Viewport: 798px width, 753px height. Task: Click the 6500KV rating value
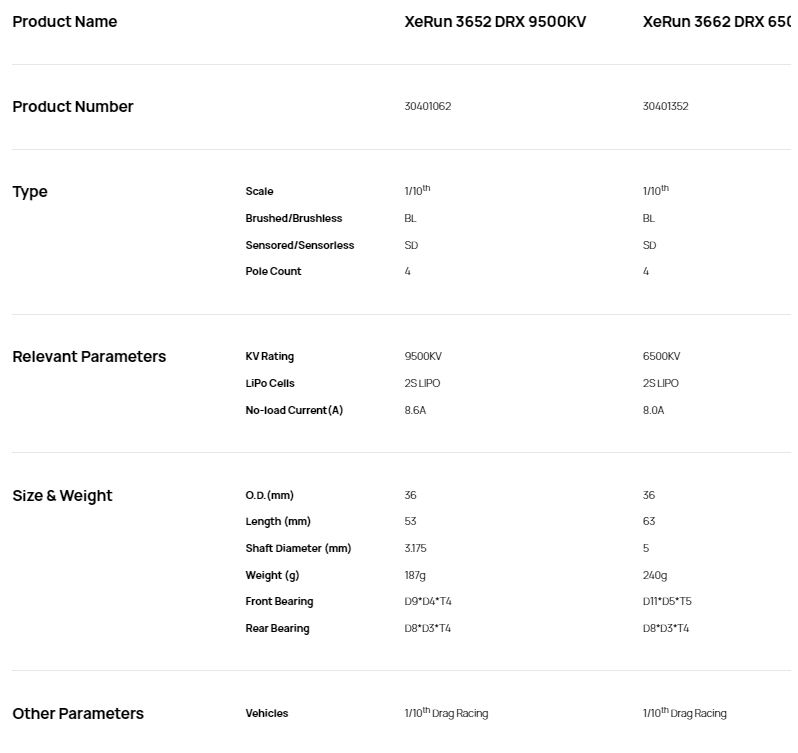(x=661, y=357)
